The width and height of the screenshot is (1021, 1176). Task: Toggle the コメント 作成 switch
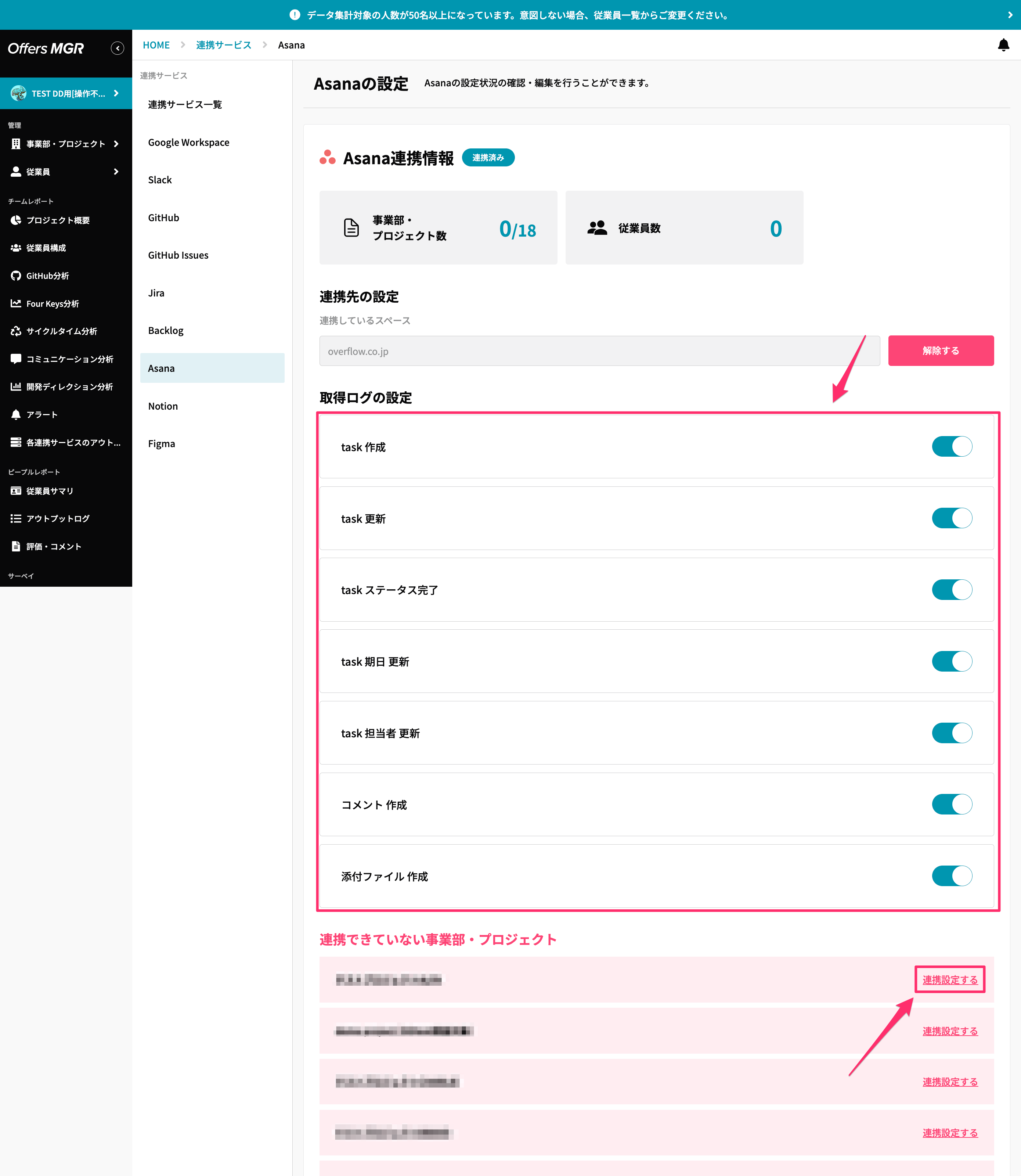(952, 804)
